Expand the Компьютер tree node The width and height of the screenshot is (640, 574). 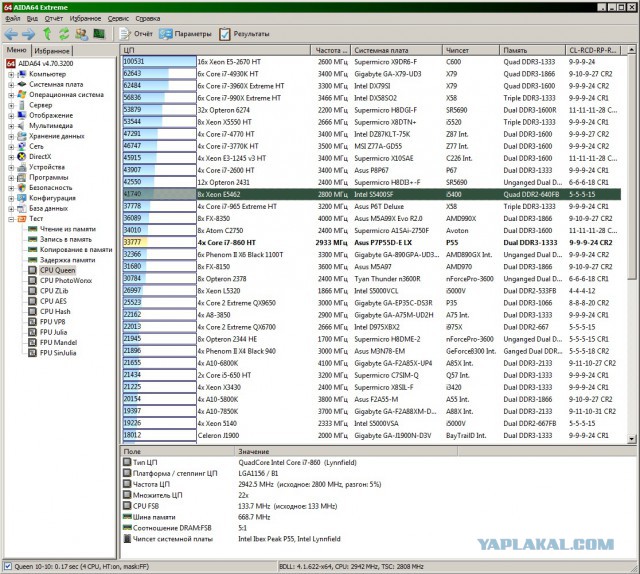pyautogui.click(x=10, y=74)
